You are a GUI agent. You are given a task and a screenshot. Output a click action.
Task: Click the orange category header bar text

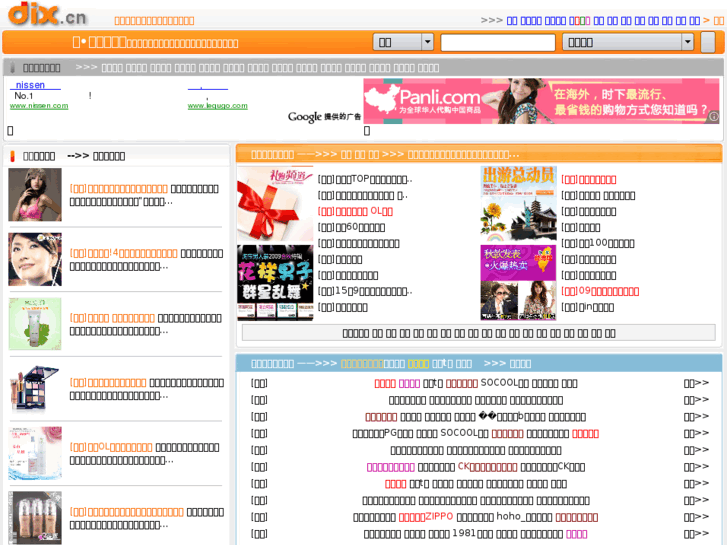click(x=385, y=154)
